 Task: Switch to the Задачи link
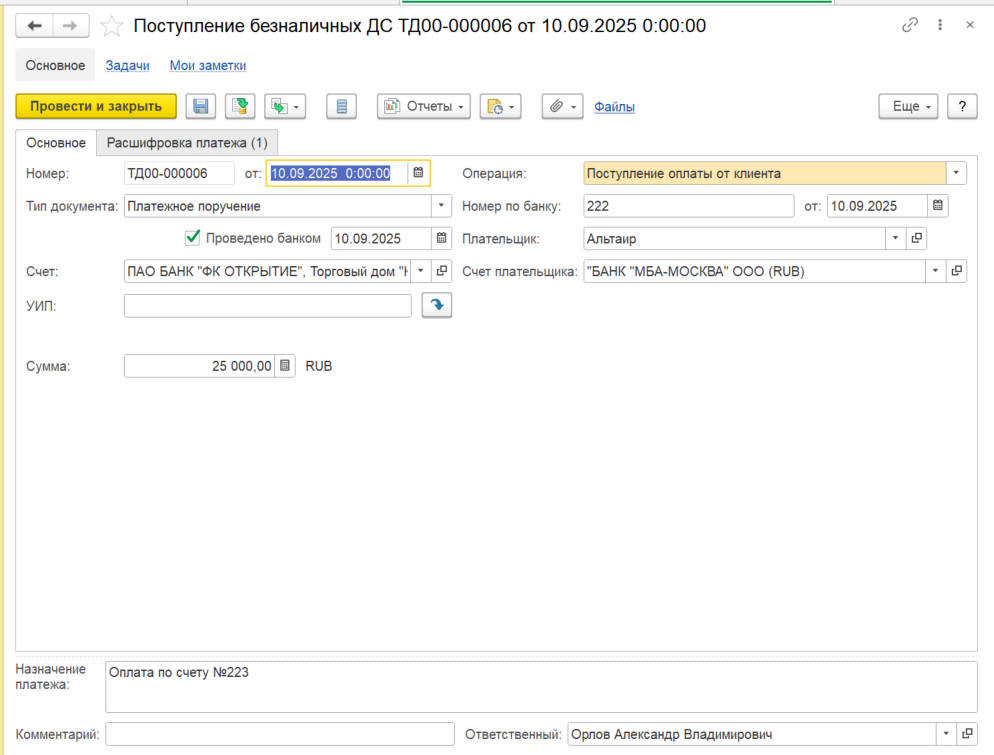pyautogui.click(x=127, y=65)
